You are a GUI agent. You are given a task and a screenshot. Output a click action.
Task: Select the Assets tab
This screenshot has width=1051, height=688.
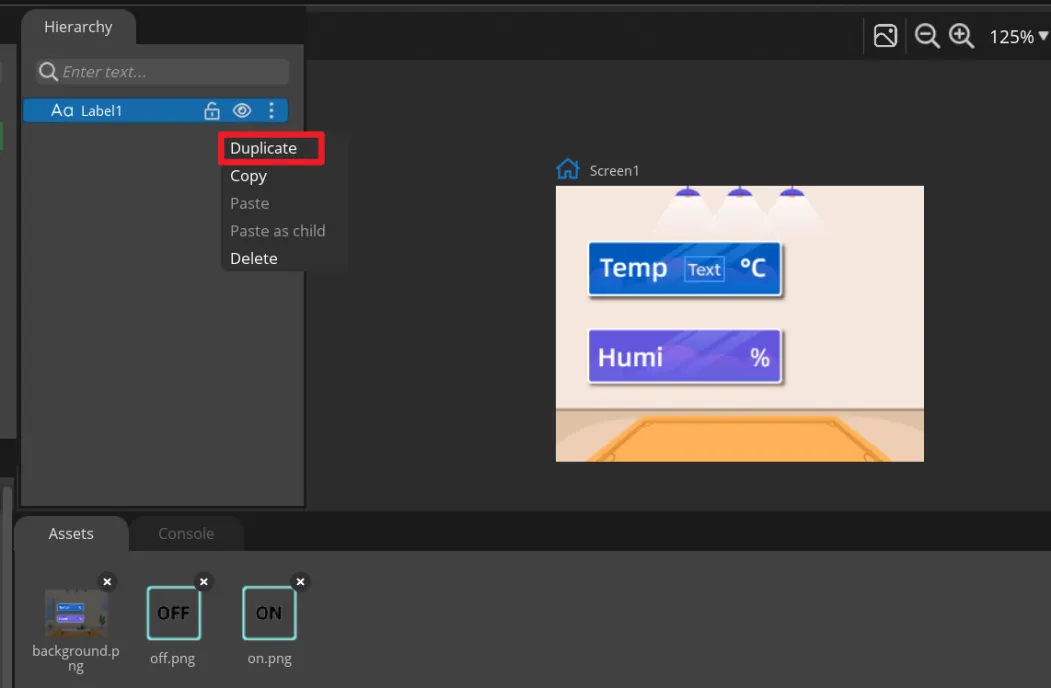(71, 534)
